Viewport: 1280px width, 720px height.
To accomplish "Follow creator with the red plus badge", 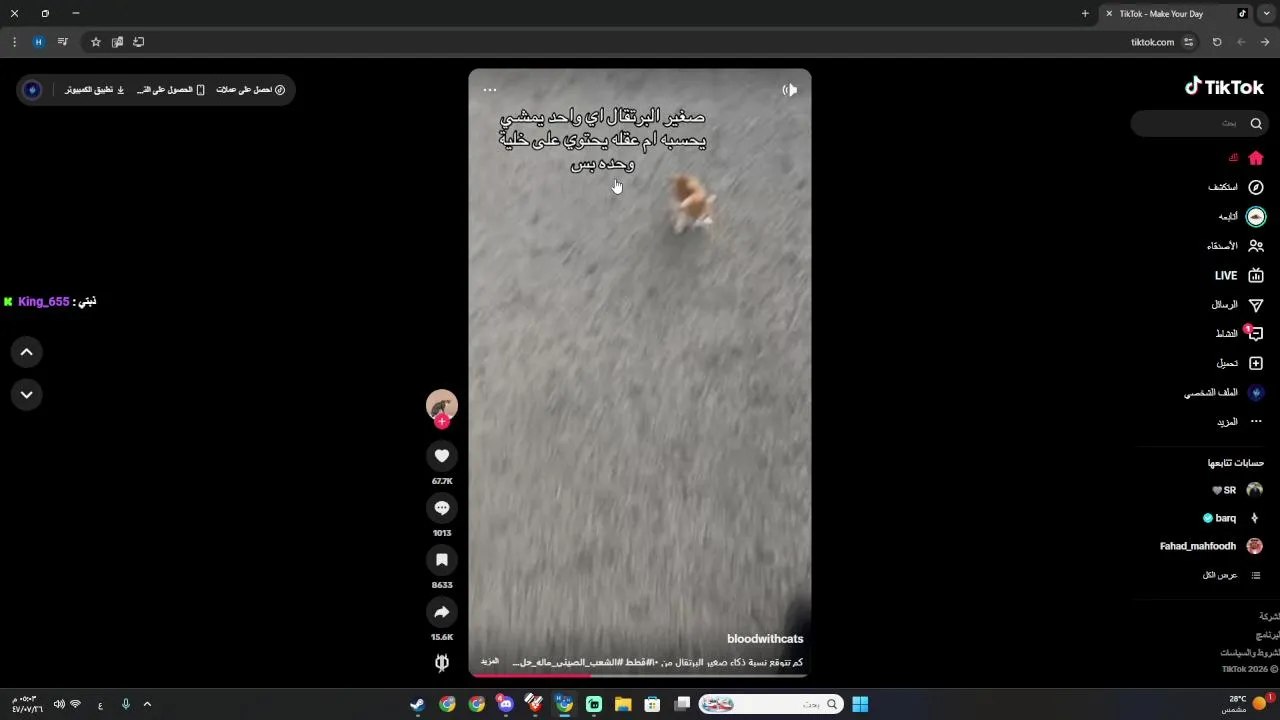I will click(x=442, y=421).
